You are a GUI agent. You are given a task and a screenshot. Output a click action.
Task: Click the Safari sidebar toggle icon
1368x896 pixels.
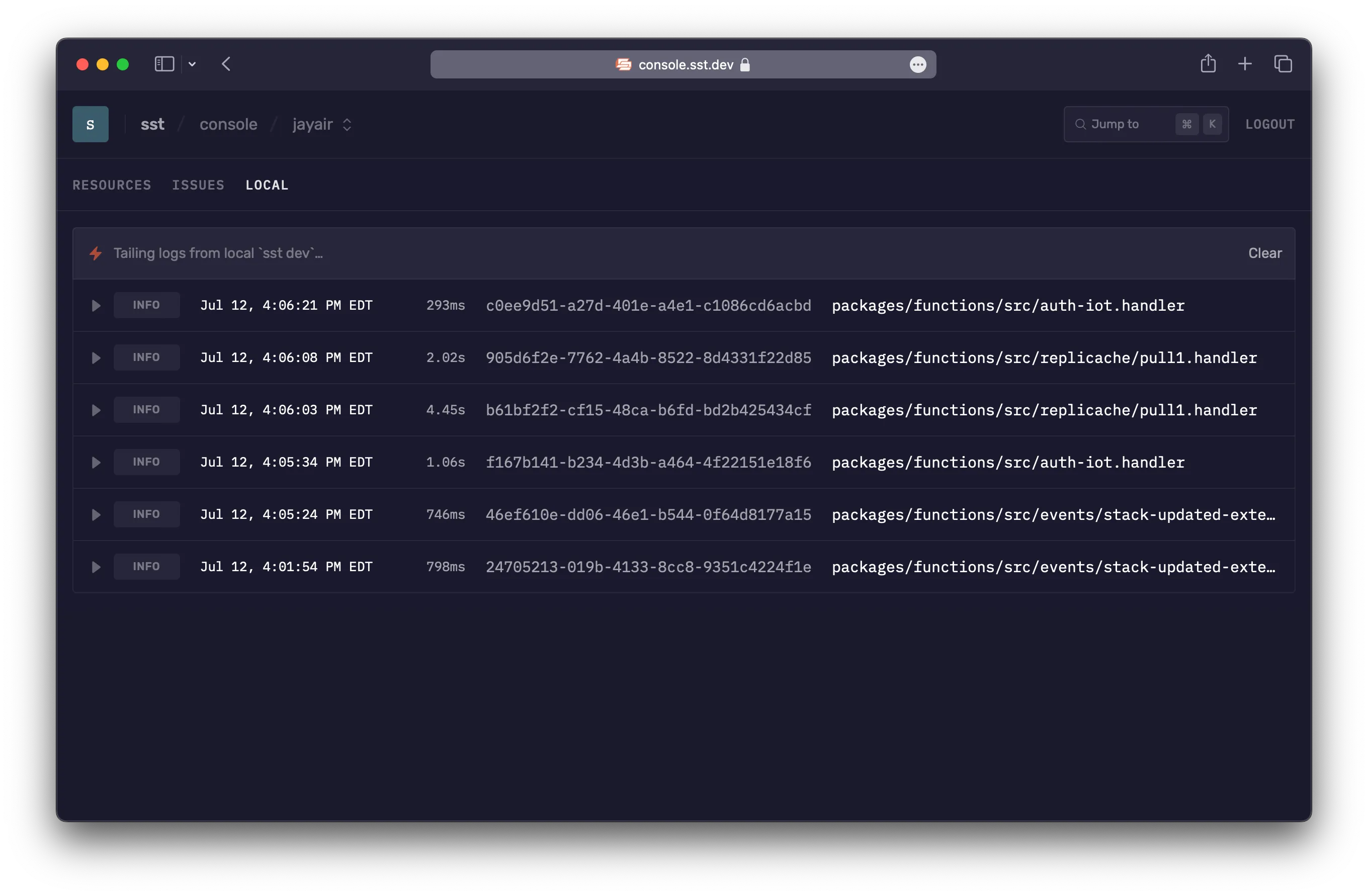tap(164, 64)
